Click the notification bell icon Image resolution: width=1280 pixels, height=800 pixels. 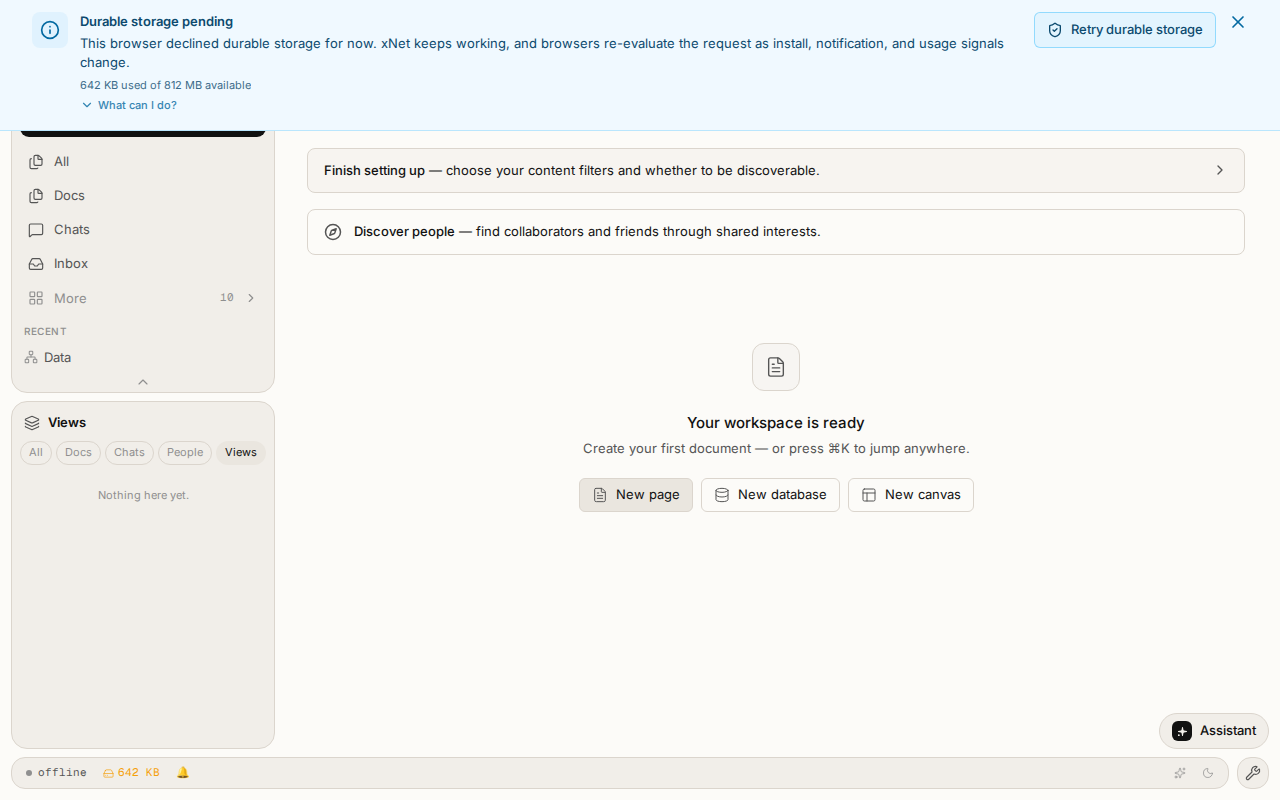tap(183, 773)
